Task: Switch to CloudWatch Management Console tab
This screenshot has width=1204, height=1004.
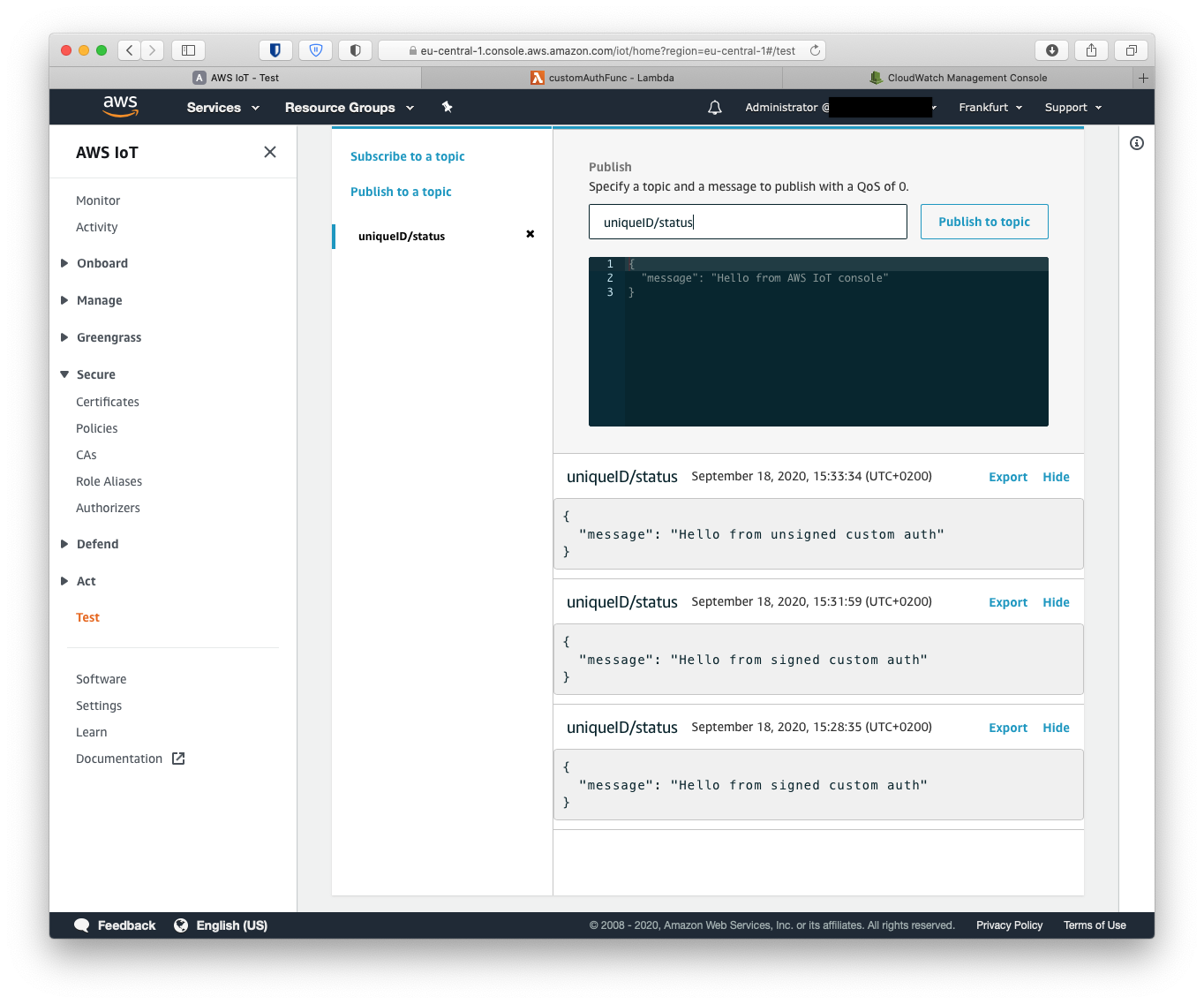Action: pyautogui.click(x=958, y=78)
